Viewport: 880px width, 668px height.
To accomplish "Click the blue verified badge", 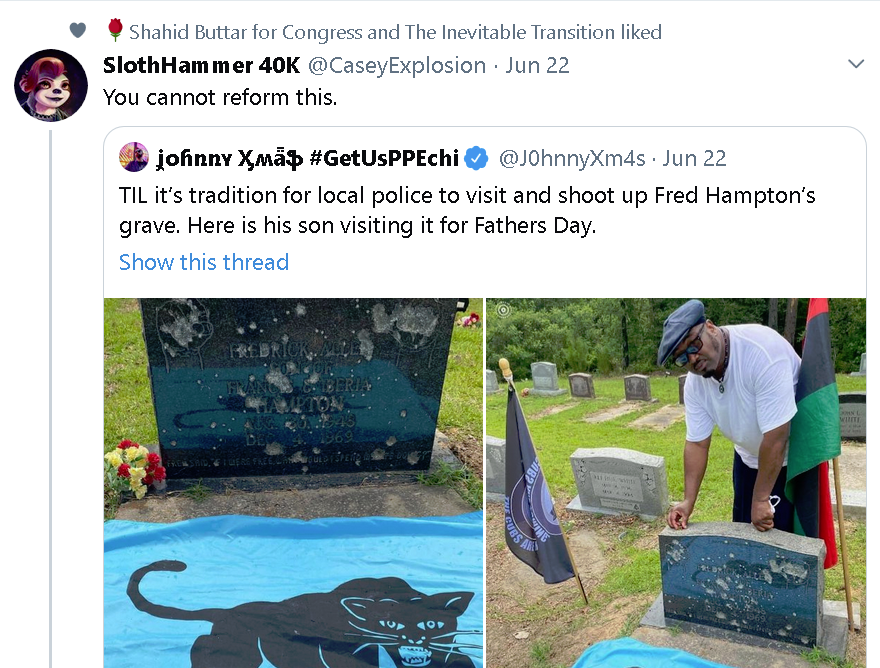I will click(476, 158).
